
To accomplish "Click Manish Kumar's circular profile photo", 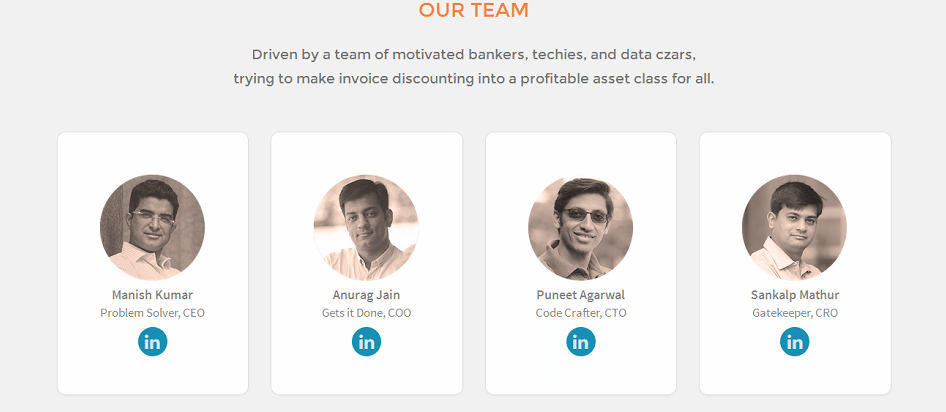I will click(152, 227).
